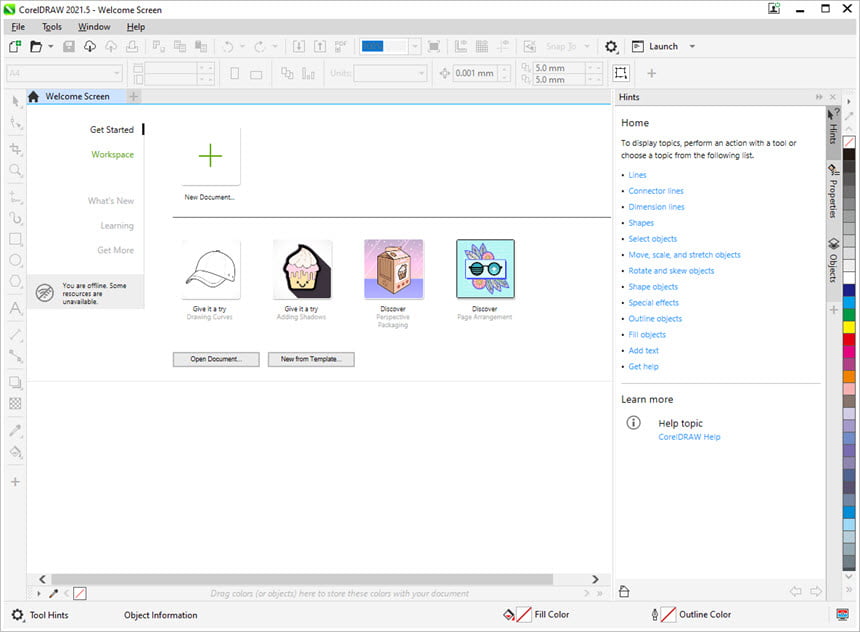Expand the Snap To dropdown
Screen dimensions: 860x632
587,47
